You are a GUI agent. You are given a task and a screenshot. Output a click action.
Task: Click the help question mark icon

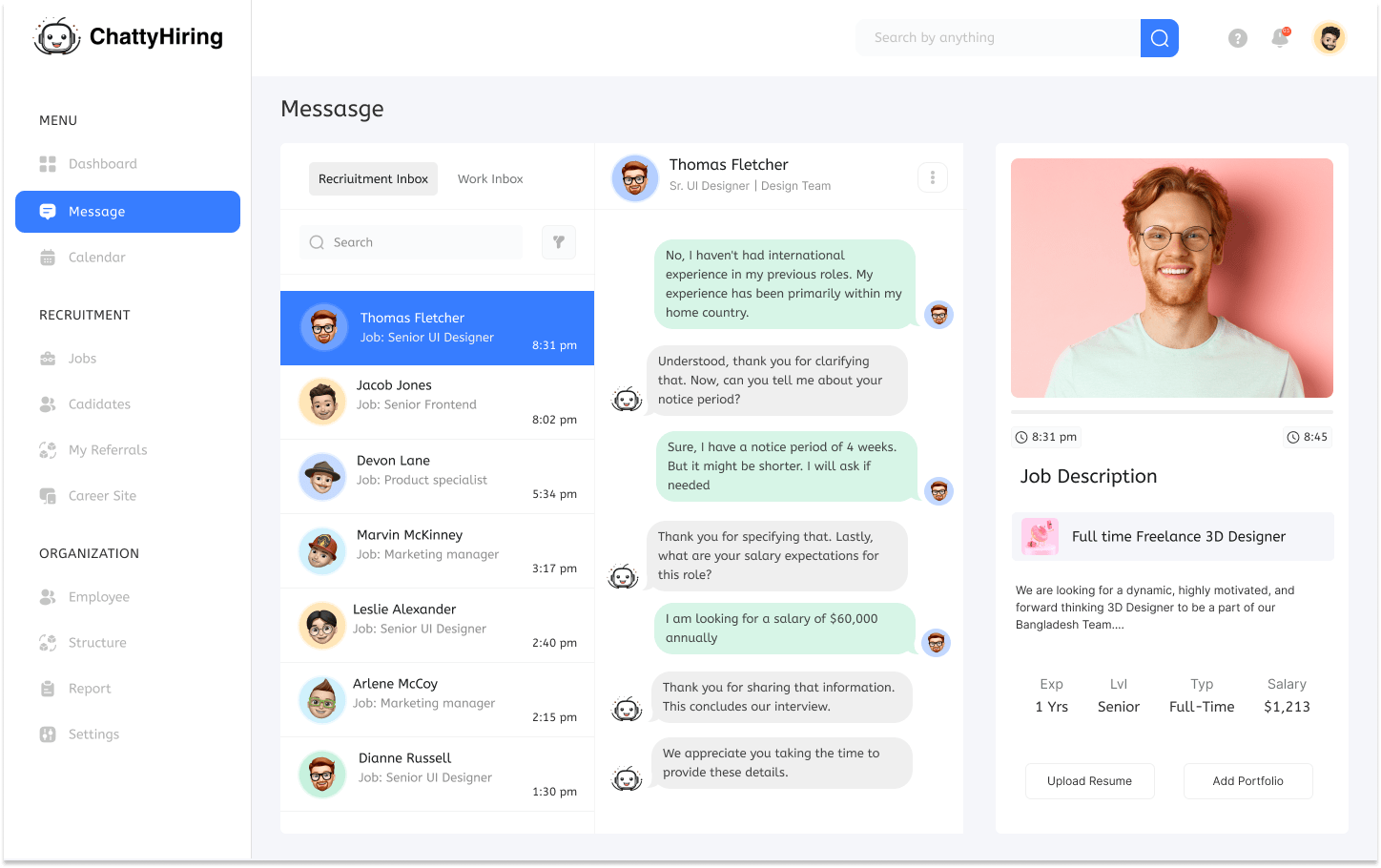pyautogui.click(x=1237, y=38)
